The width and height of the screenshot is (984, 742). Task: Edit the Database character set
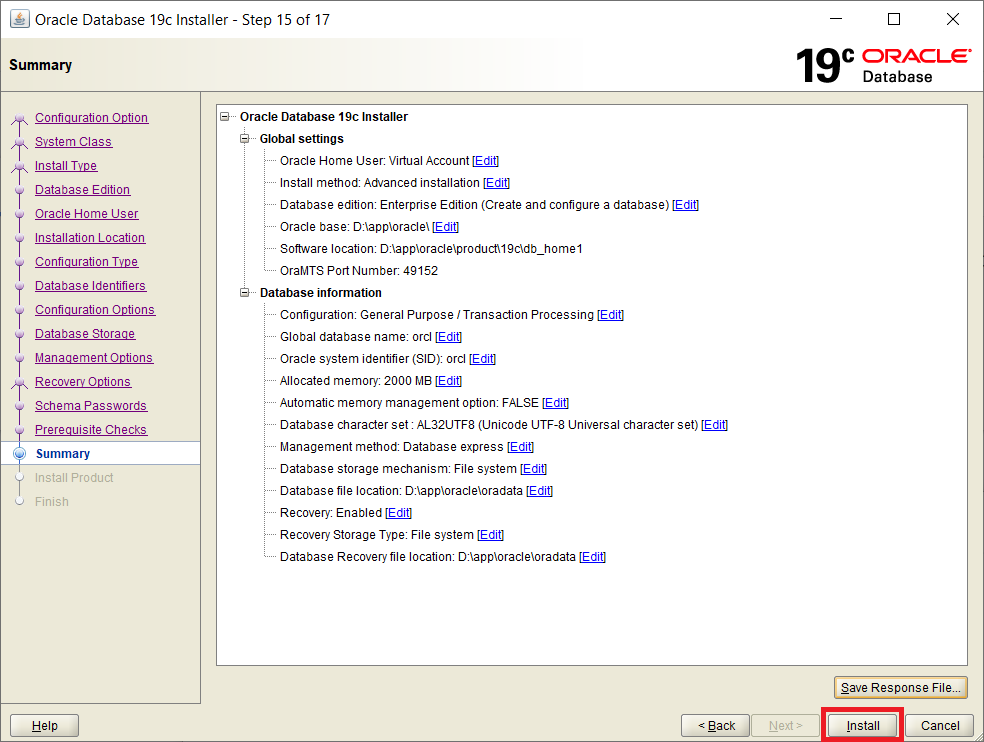tap(714, 424)
